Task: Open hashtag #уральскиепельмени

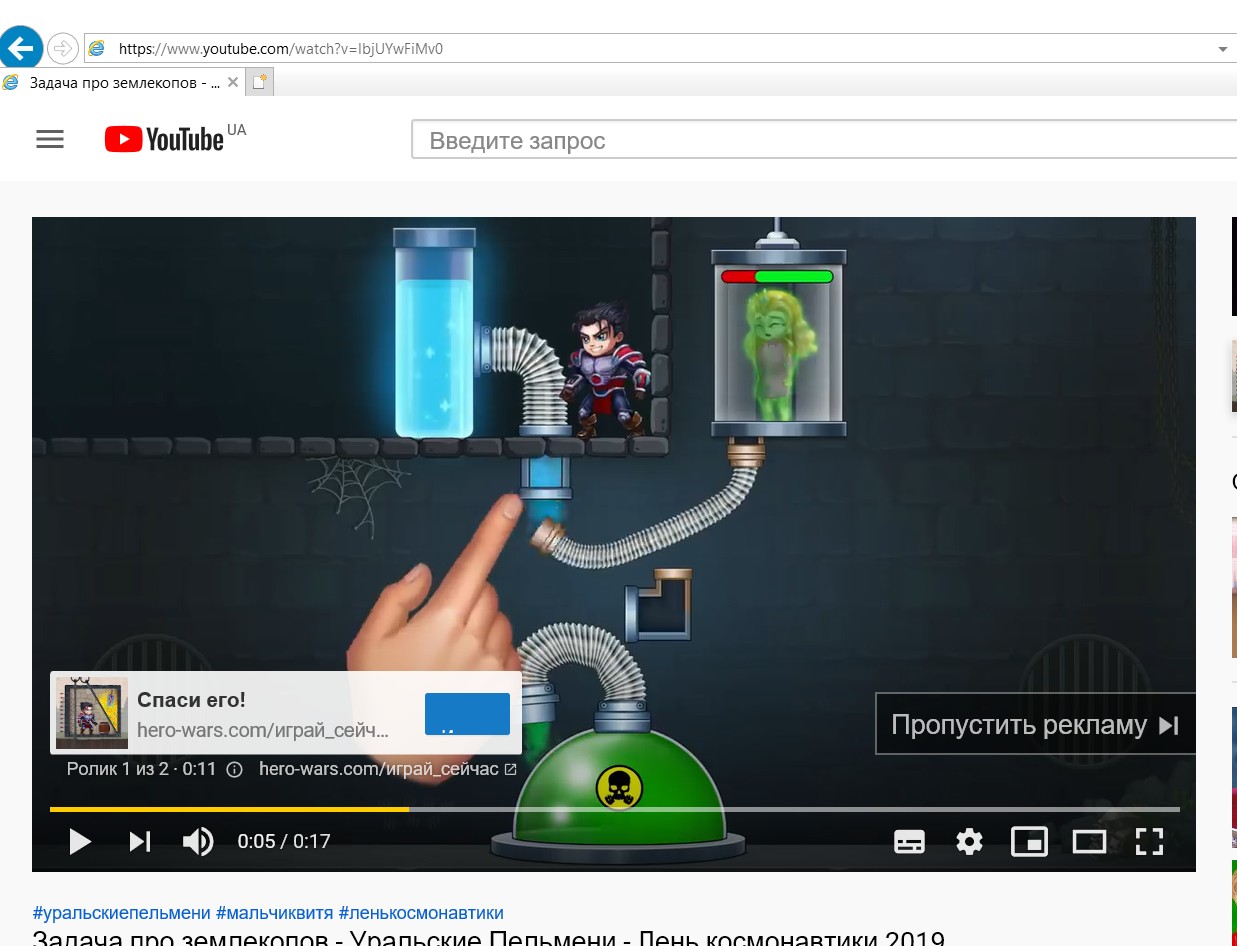Action: pyautogui.click(x=122, y=912)
